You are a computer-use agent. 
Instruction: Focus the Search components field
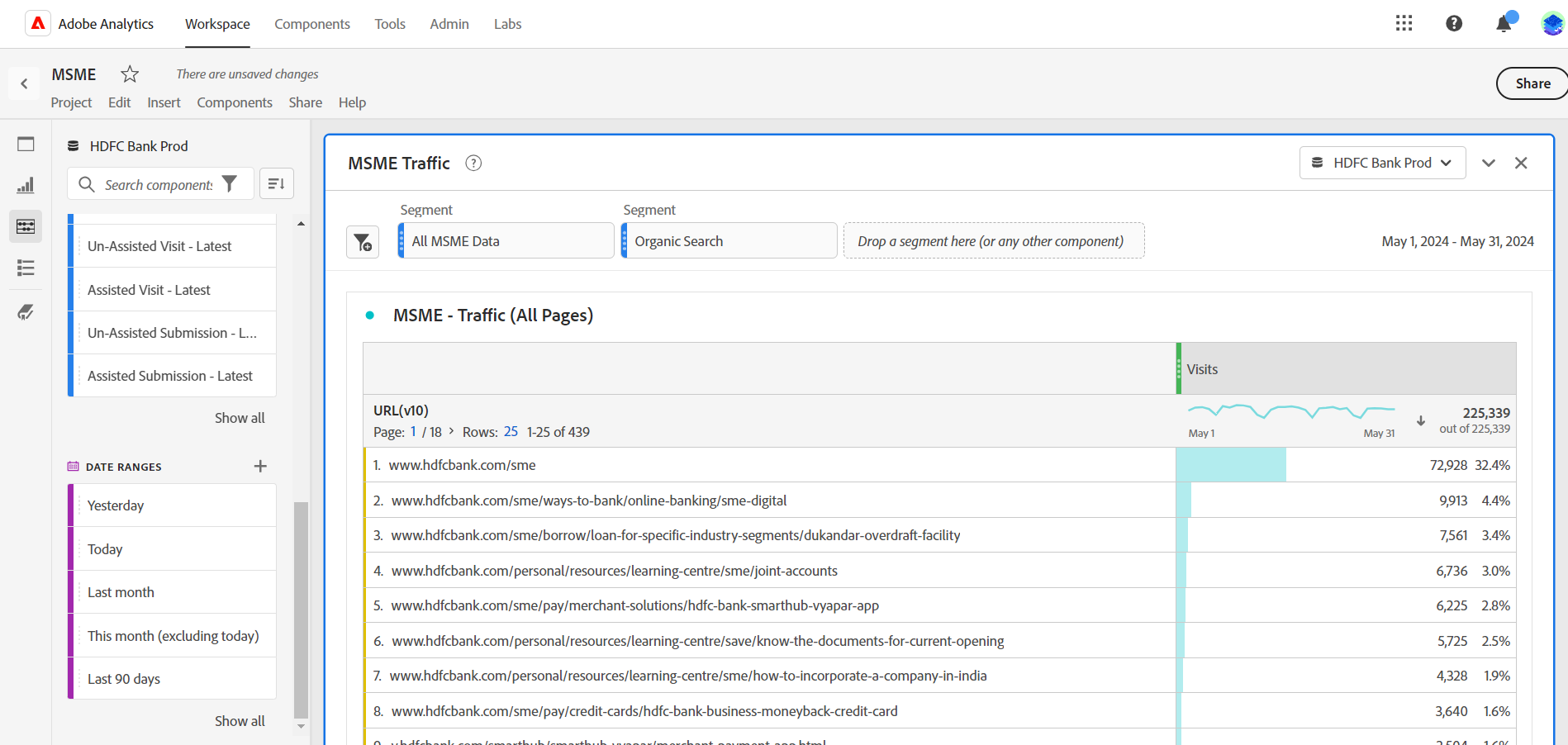point(159,184)
